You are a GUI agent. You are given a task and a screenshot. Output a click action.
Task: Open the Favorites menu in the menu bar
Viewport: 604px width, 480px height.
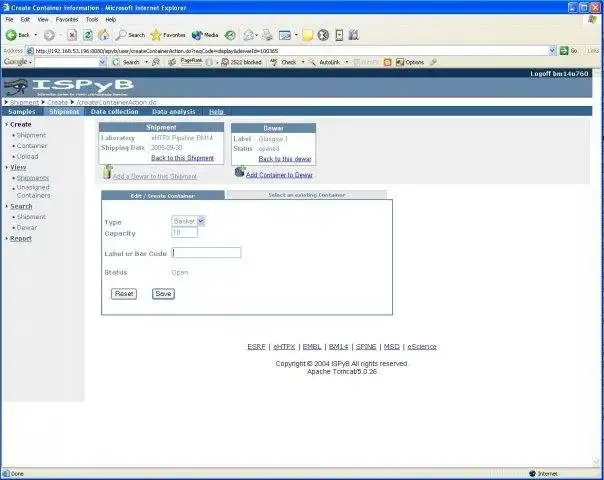click(67, 19)
